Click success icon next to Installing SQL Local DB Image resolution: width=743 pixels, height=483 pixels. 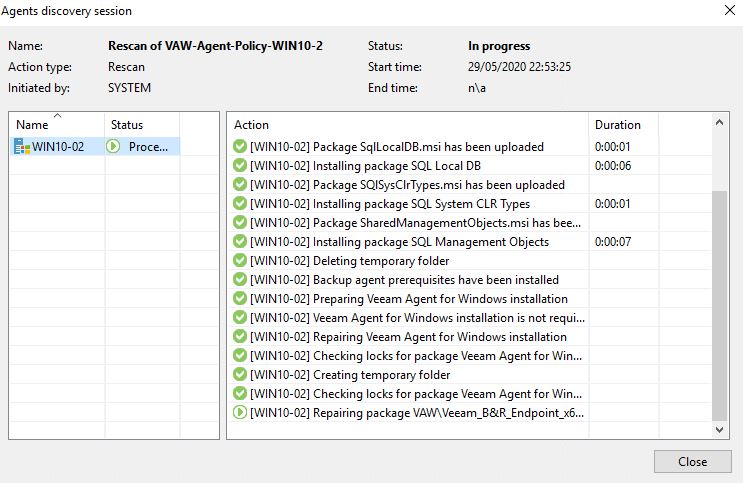tap(240, 165)
